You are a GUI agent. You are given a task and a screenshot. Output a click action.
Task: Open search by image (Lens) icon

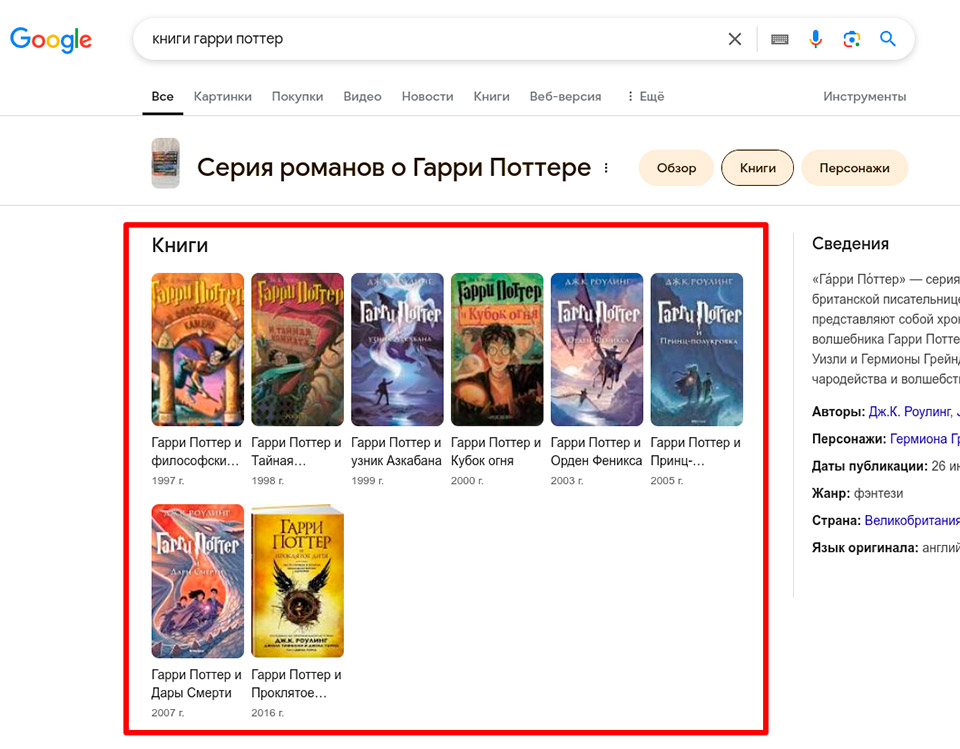pos(852,39)
